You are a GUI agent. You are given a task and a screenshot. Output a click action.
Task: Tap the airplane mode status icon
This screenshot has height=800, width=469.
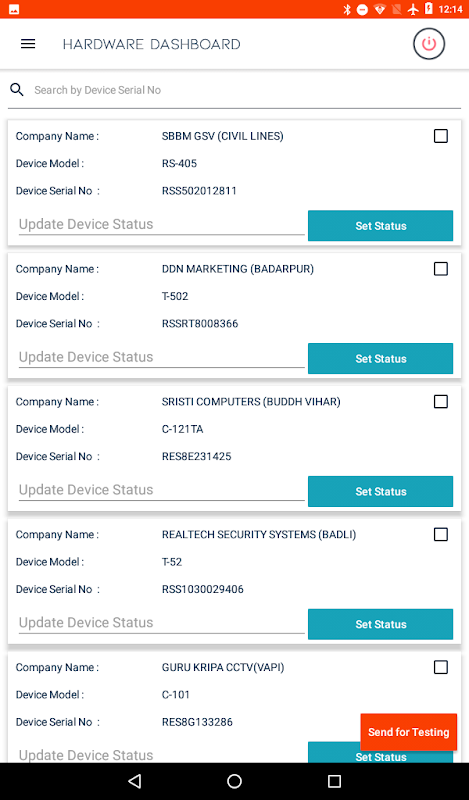pyautogui.click(x=413, y=9)
